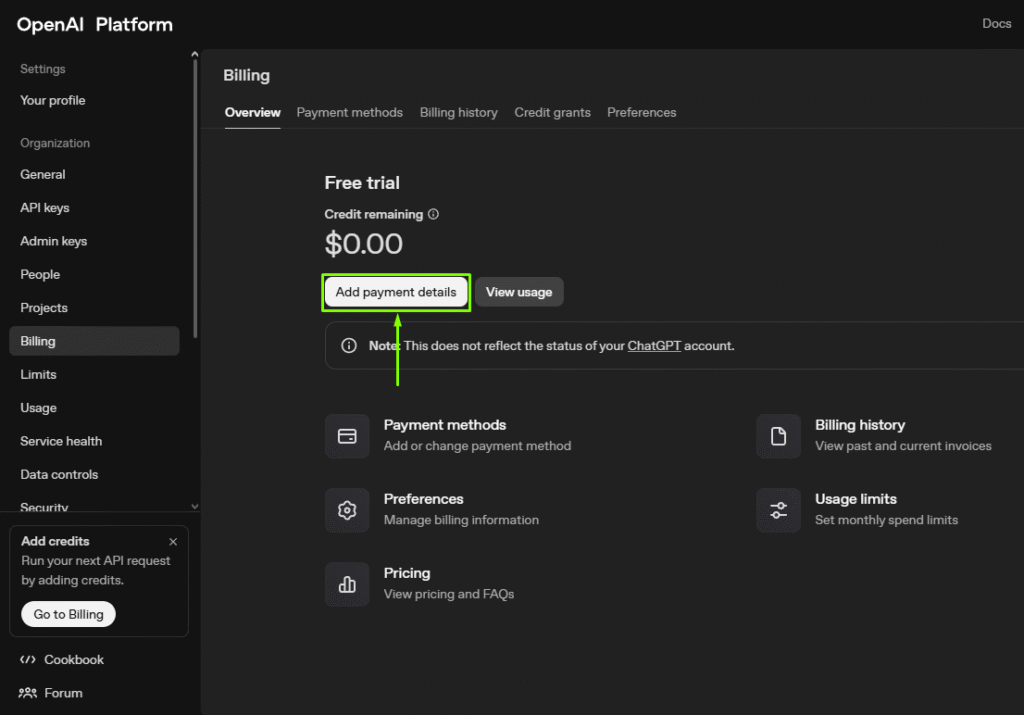Image resolution: width=1024 pixels, height=715 pixels.
Task: Click the View usage button
Action: 519,292
